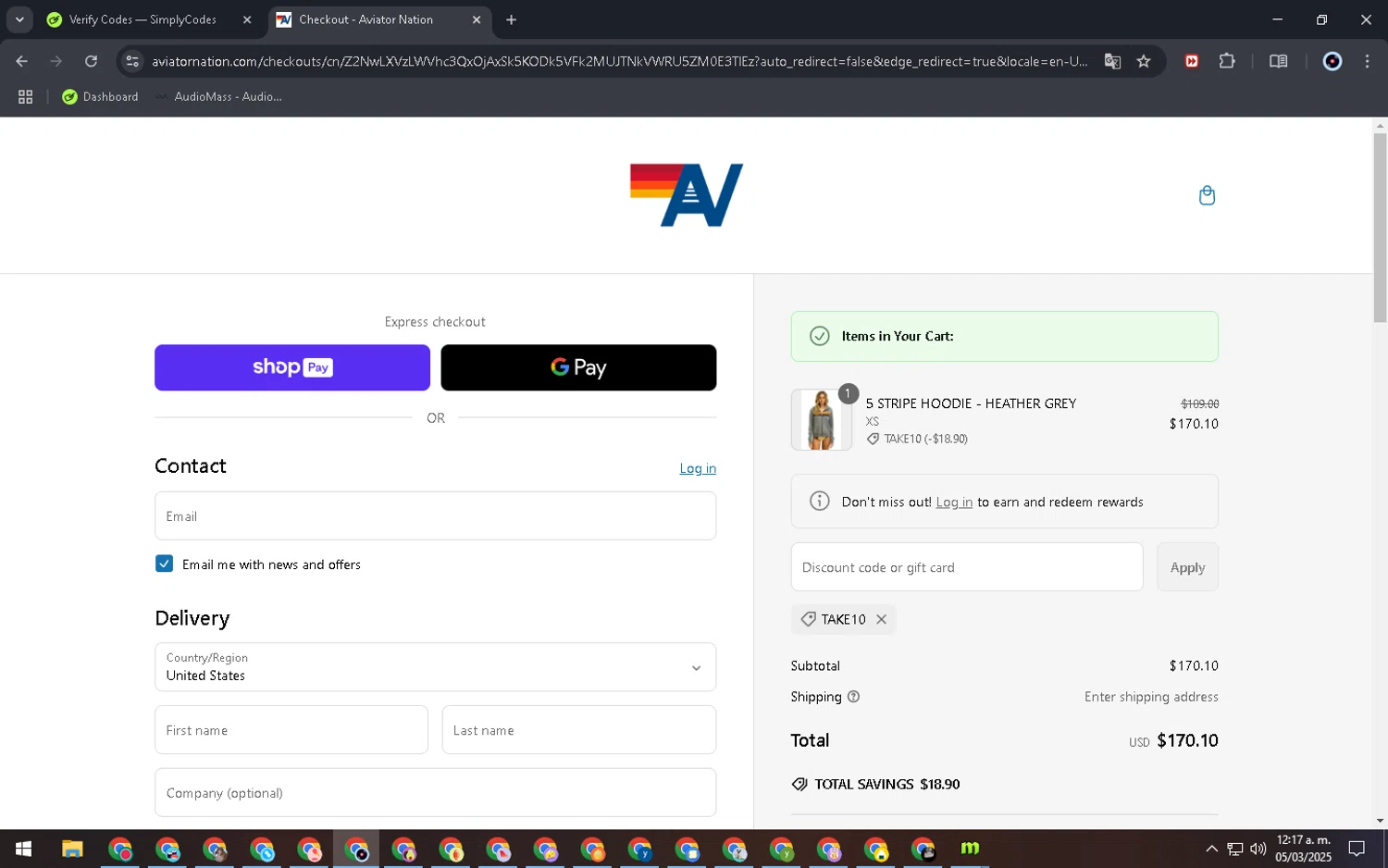
Task: Open the volume control in system tray
Action: (x=1258, y=849)
